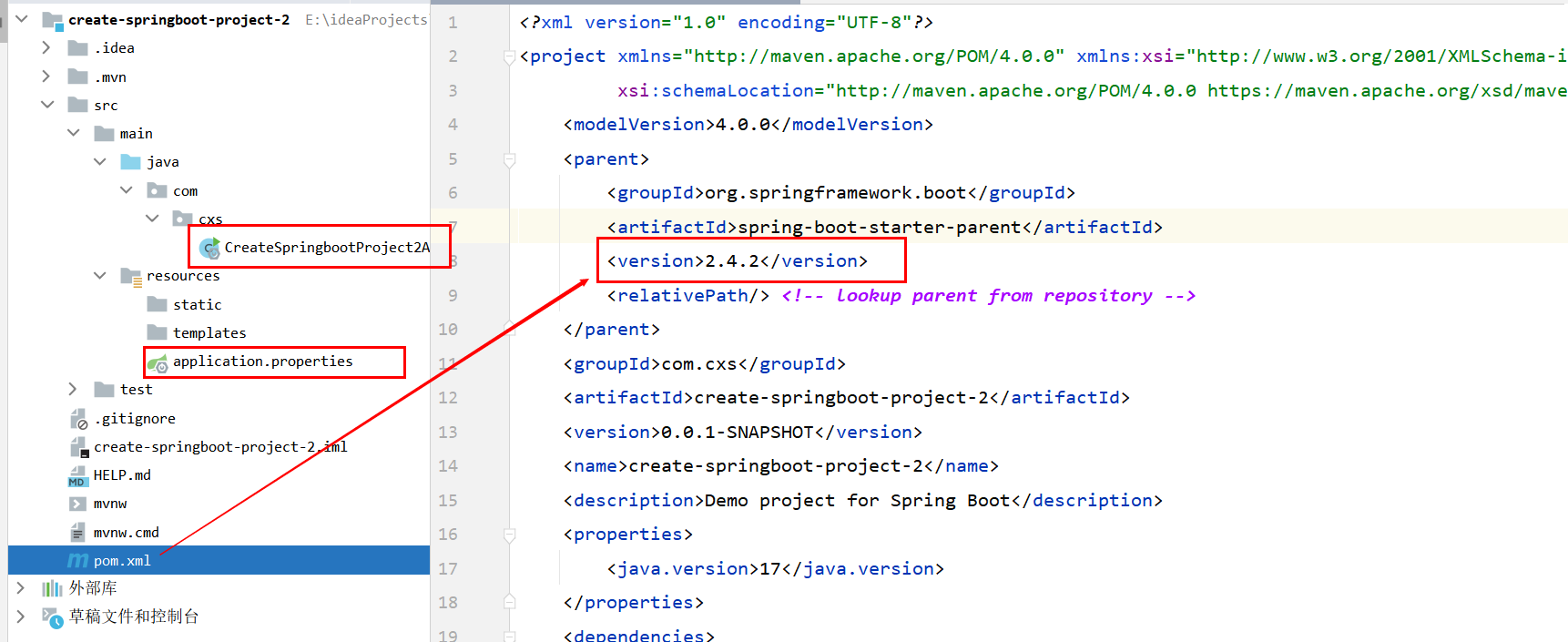Collapse the resources folder arrow
This screenshot has height=642, width=1568.
(x=100, y=275)
